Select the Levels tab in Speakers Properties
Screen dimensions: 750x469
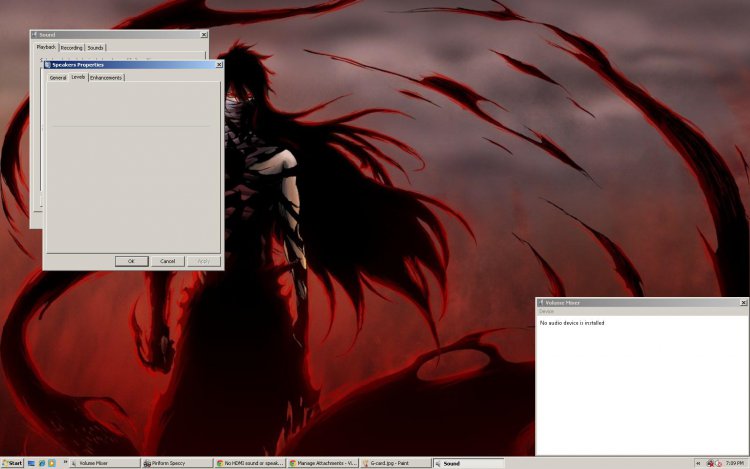pyautogui.click(x=78, y=76)
